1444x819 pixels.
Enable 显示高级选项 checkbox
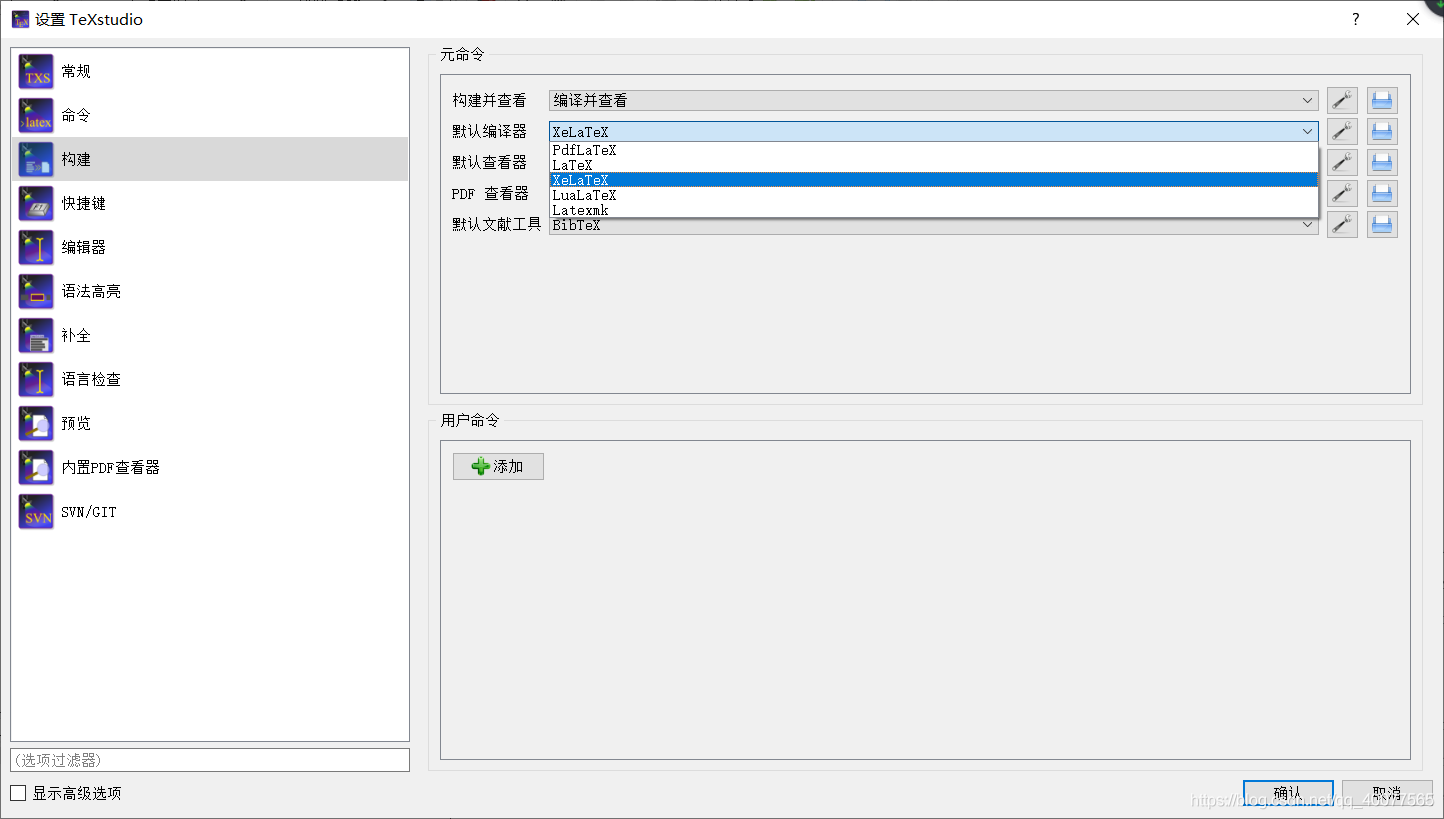click(18, 793)
